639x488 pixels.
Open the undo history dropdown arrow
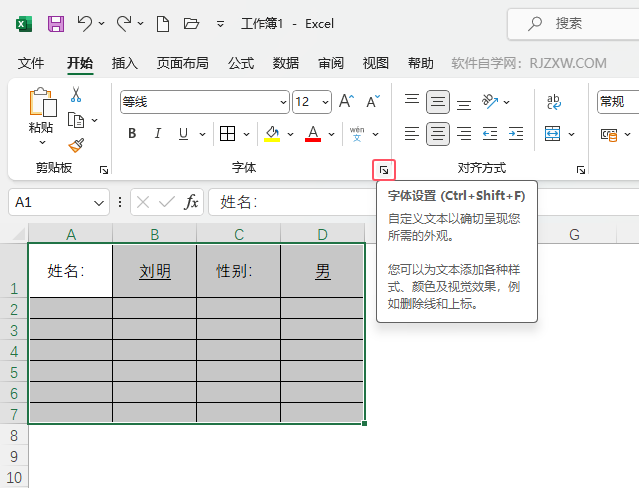pyautogui.click(x=101, y=24)
